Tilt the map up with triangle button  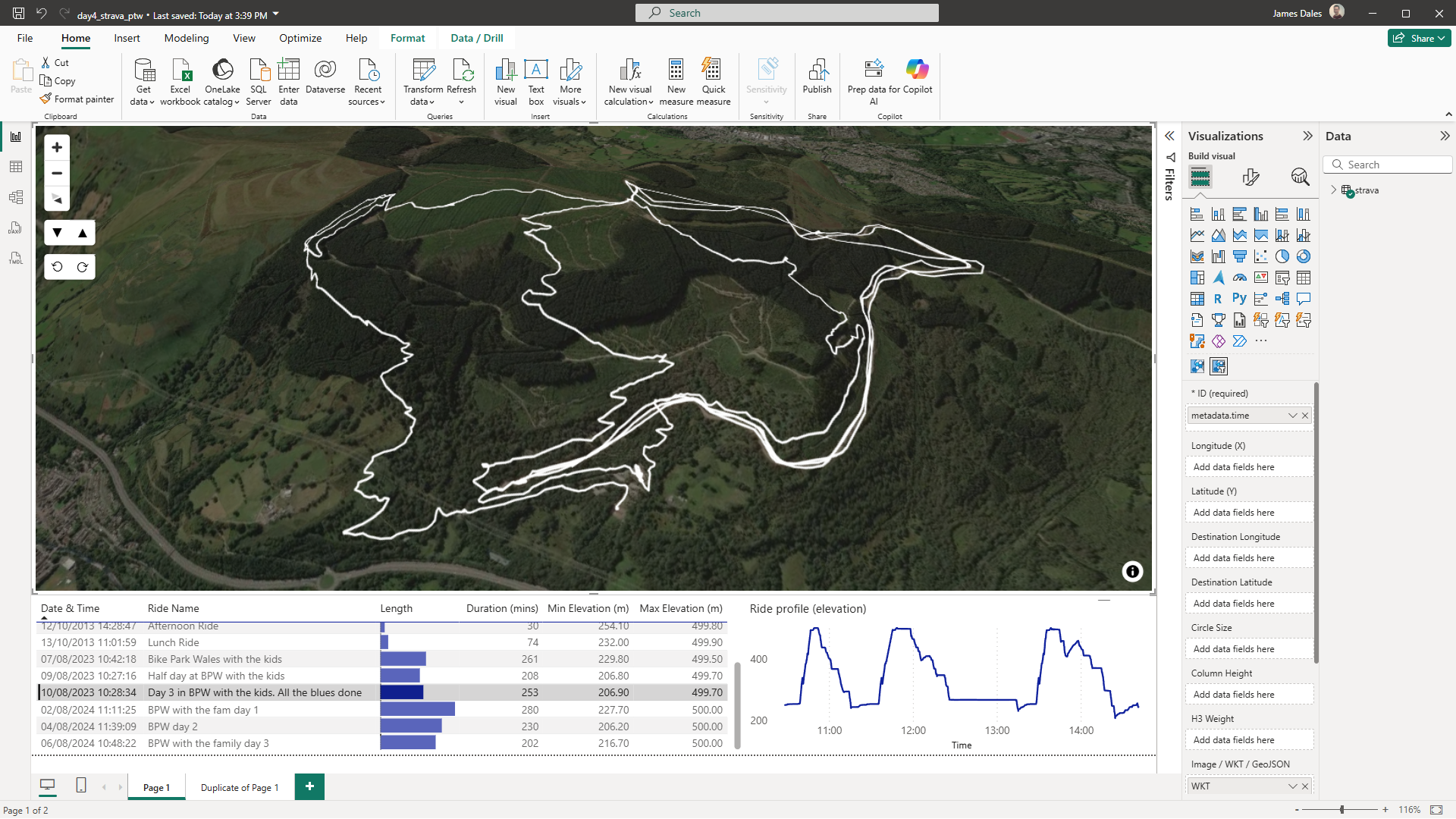point(83,234)
